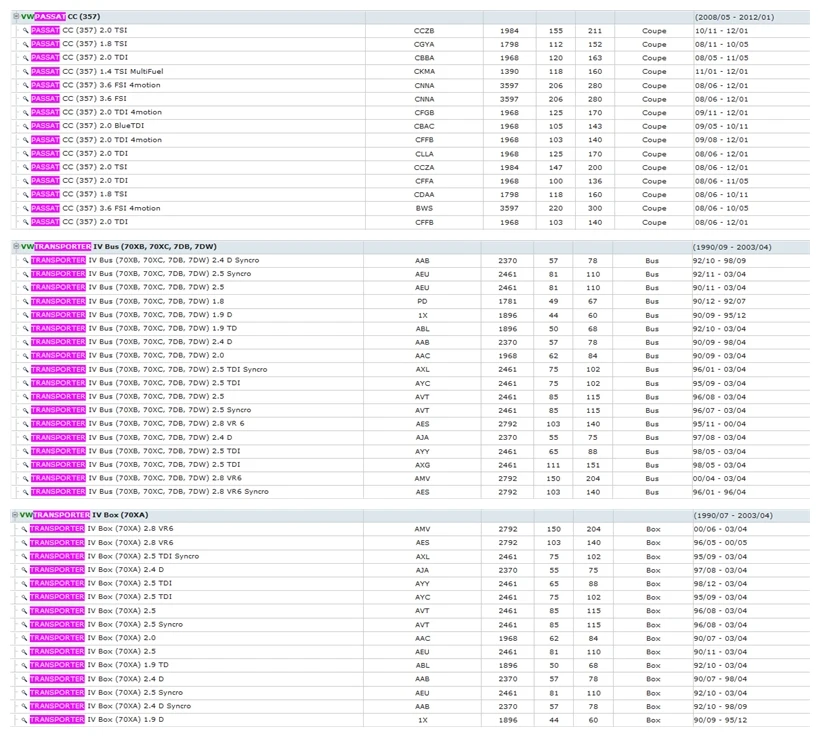Select date cell 96/05 - 00/05
The image size is (820, 737).
[x=720, y=543]
